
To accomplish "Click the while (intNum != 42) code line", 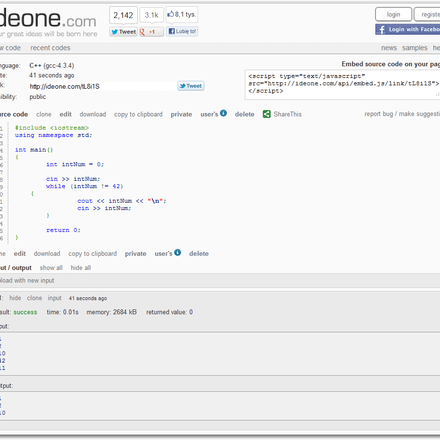I will (x=85, y=186).
